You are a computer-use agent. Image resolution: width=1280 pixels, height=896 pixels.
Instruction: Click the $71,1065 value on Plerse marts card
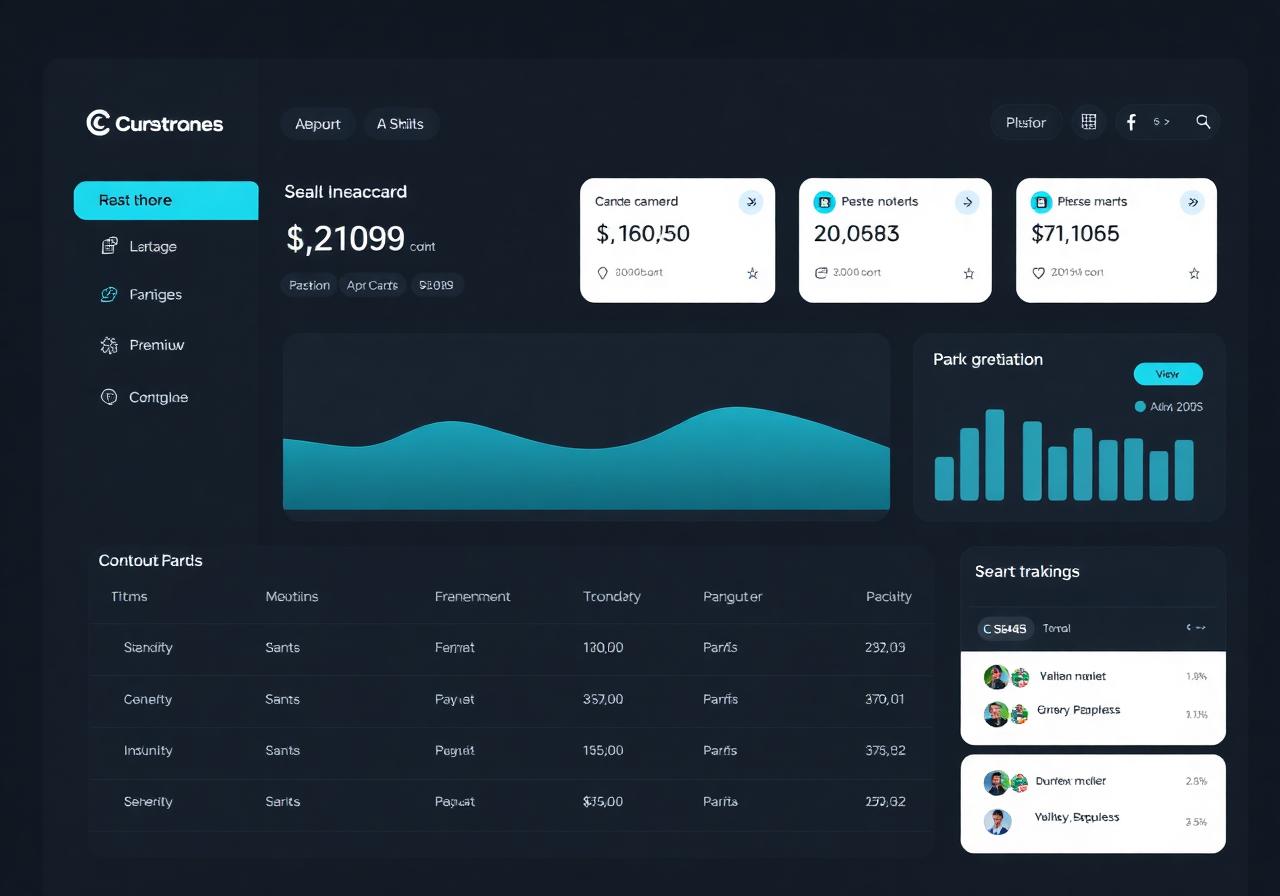[x=1075, y=234]
